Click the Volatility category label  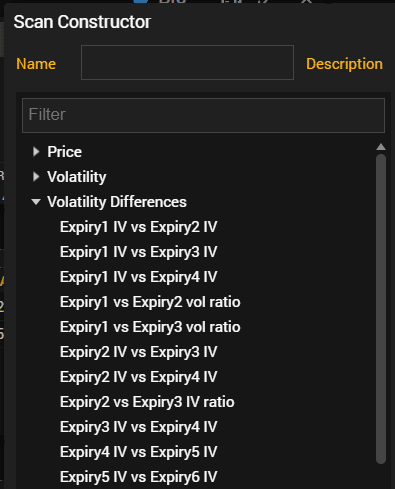tap(77, 177)
